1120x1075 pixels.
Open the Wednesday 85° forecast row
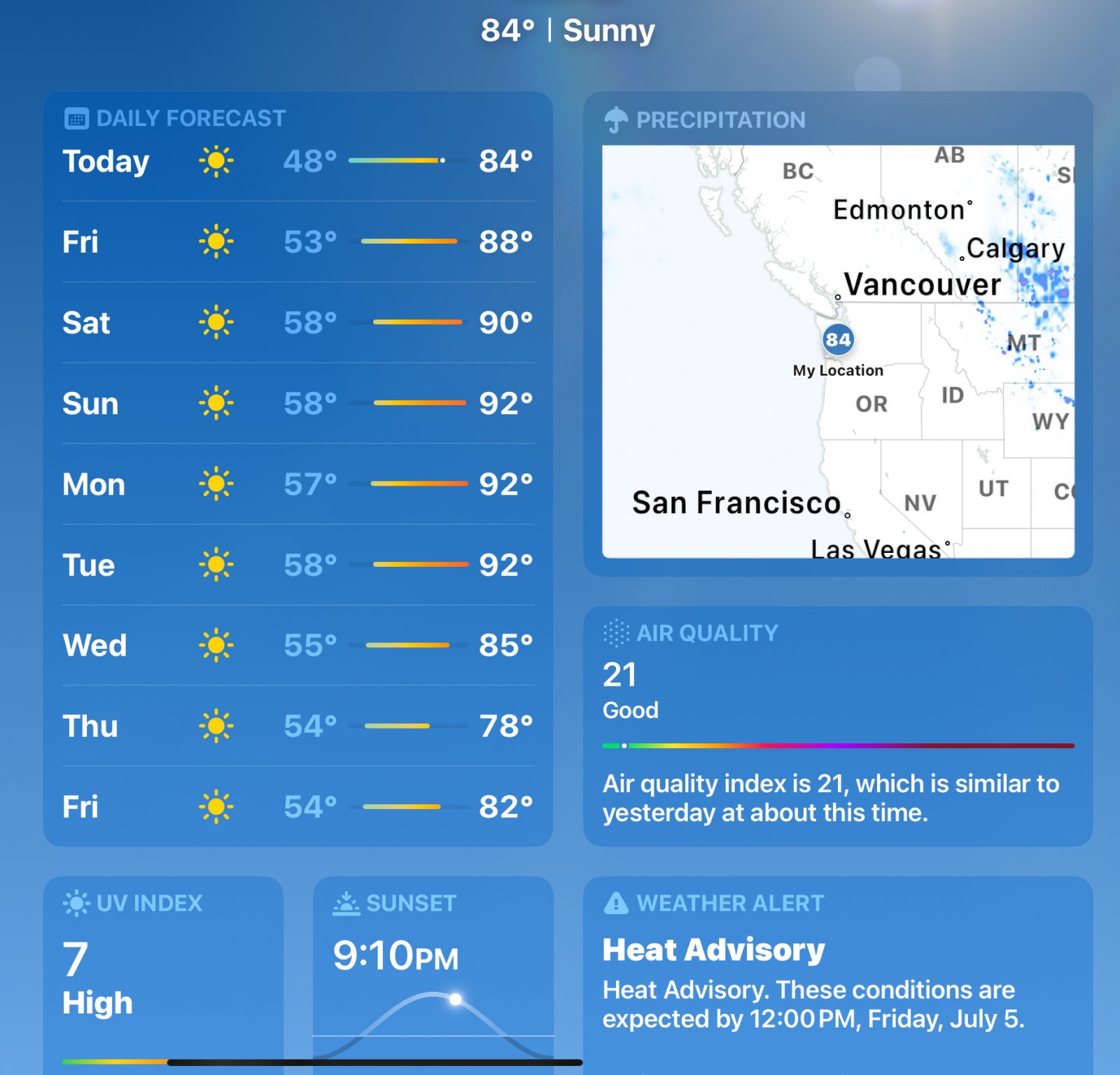pos(298,645)
